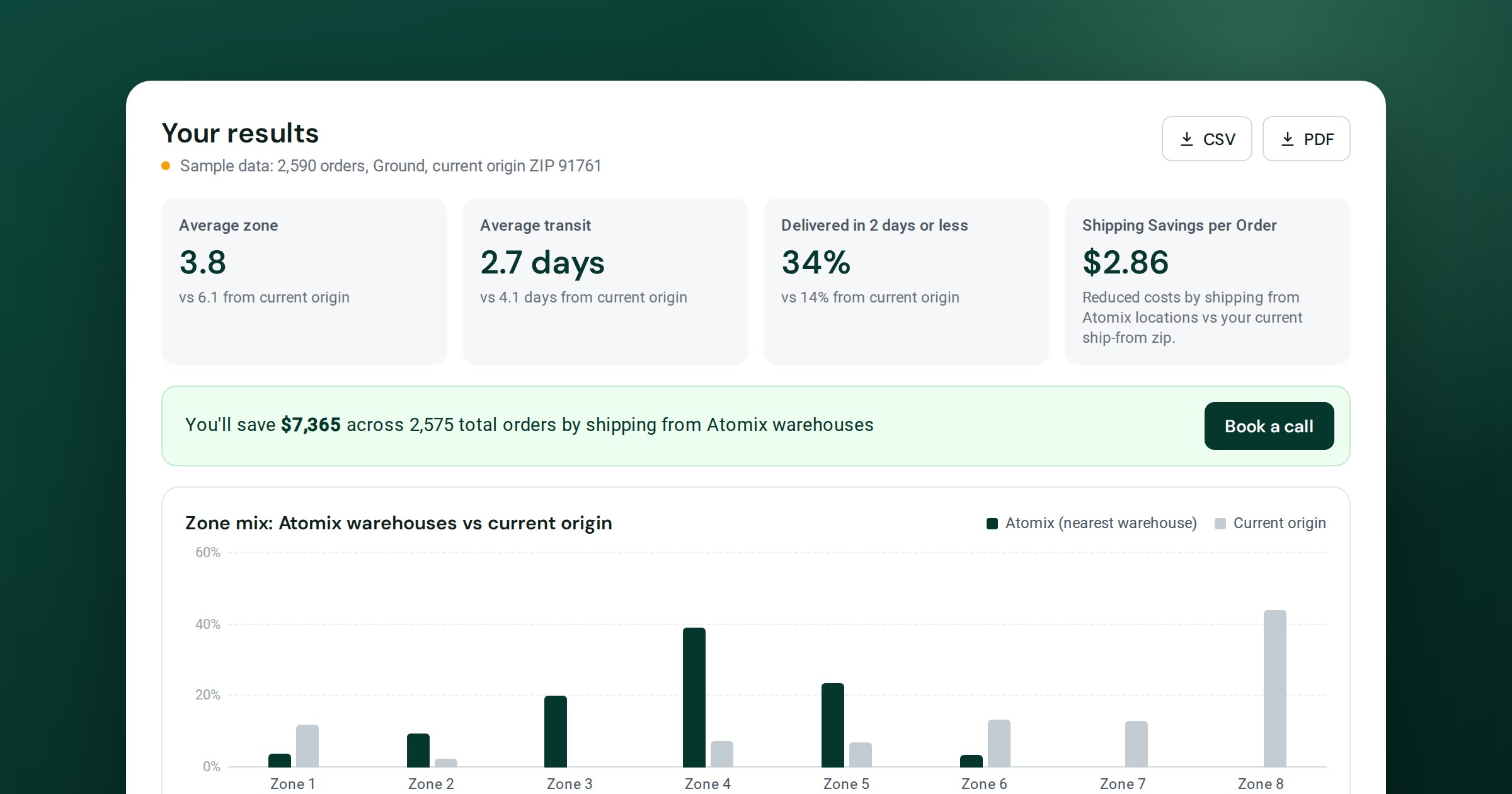Viewport: 1512px width, 794px height.
Task: Click the 60% y-axis label
Action: coord(207,553)
